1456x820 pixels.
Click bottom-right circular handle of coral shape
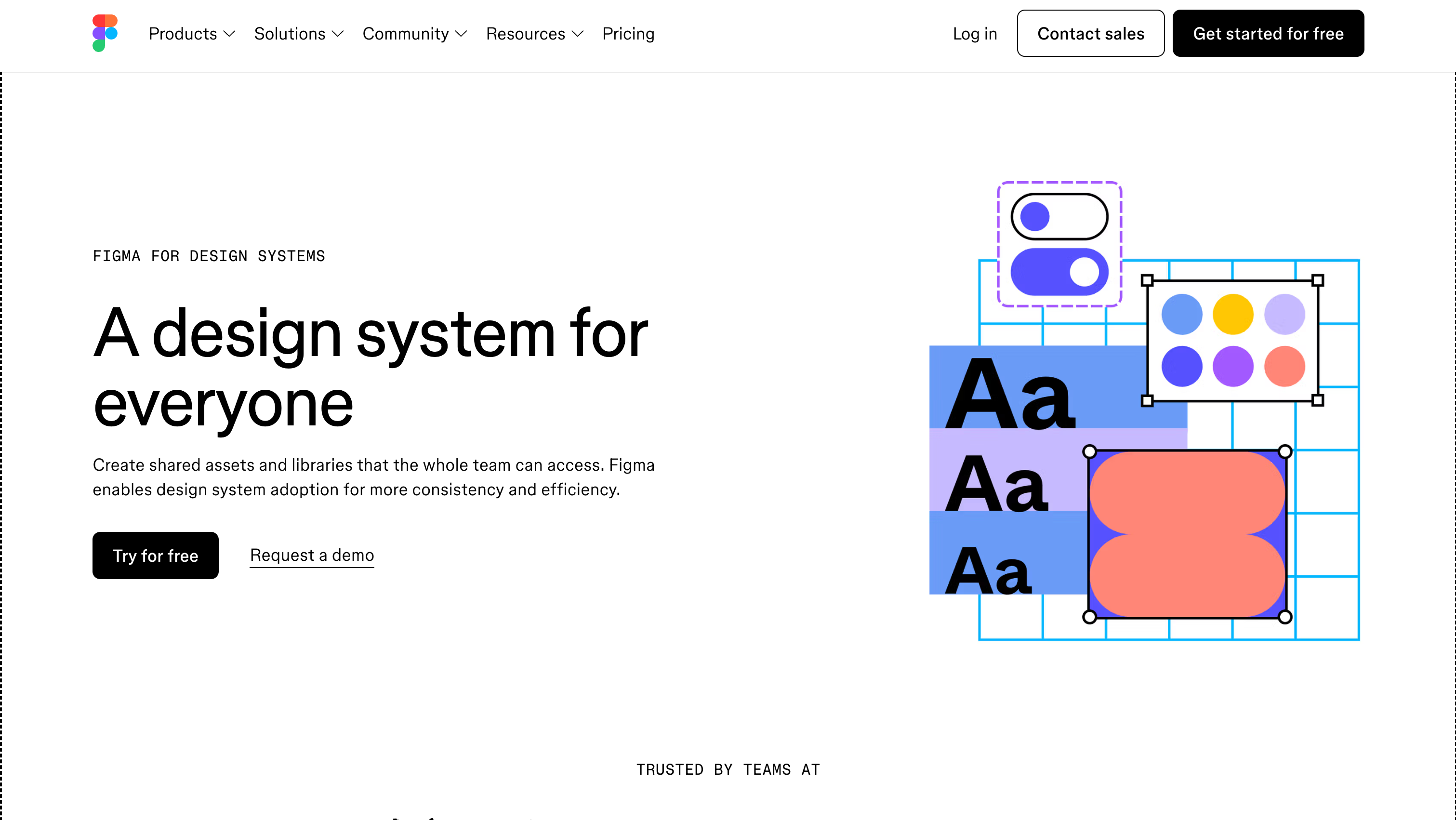tap(1285, 617)
